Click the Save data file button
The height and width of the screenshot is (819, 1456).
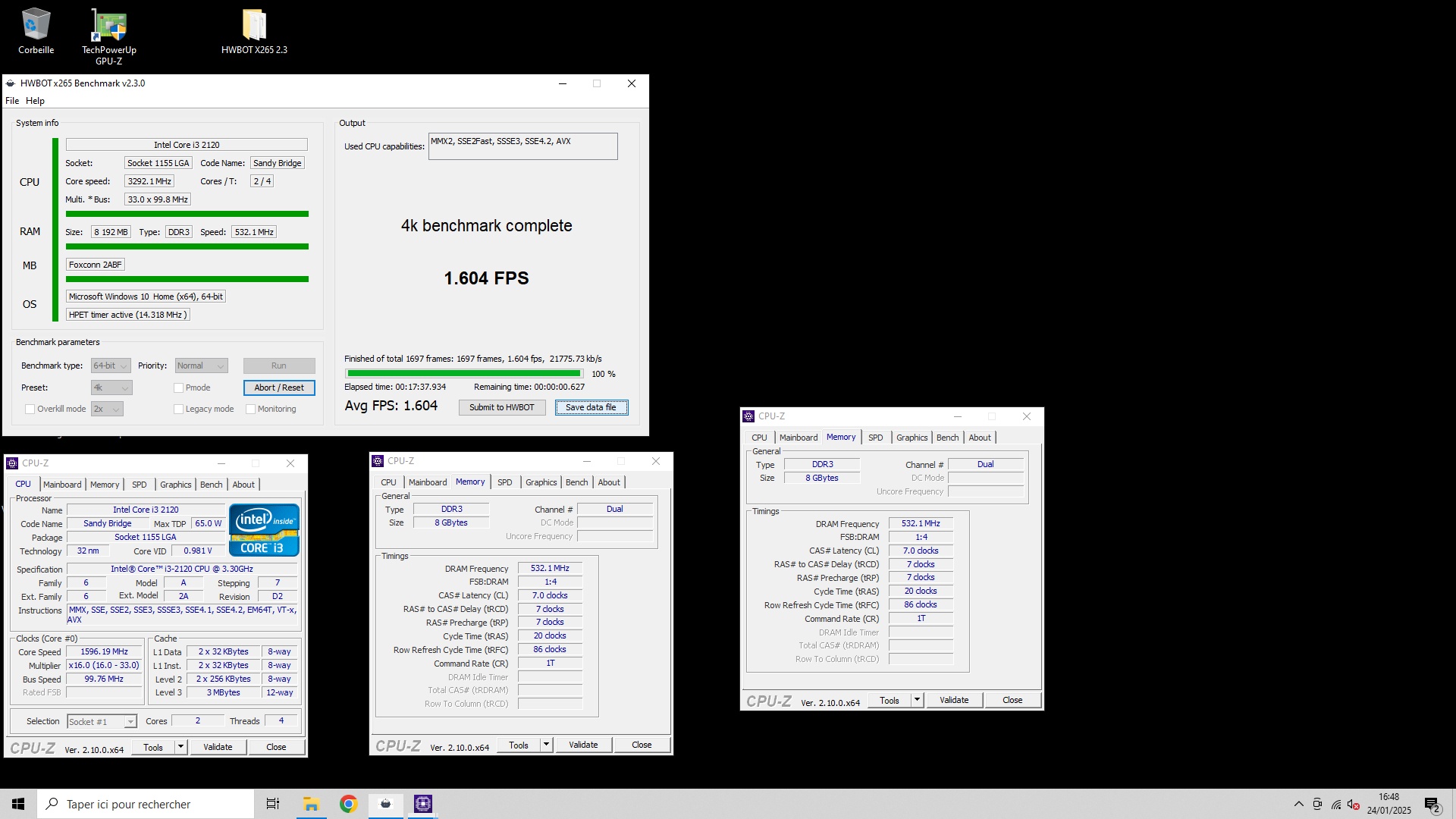point(591,408)
